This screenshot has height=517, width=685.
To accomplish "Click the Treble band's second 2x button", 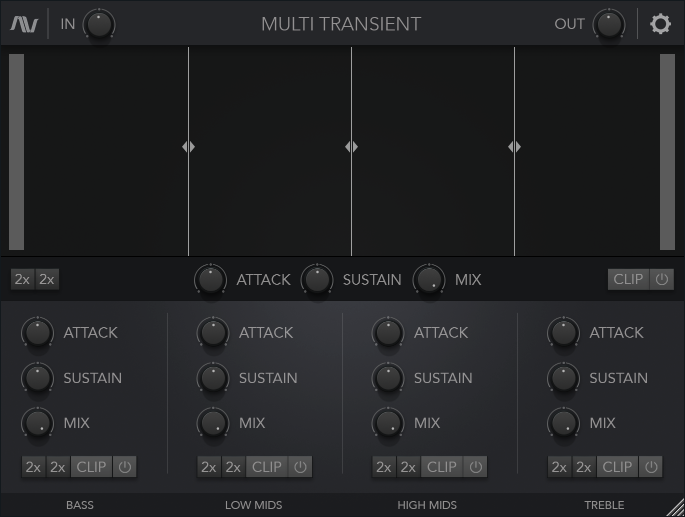I will pos(584,467).
